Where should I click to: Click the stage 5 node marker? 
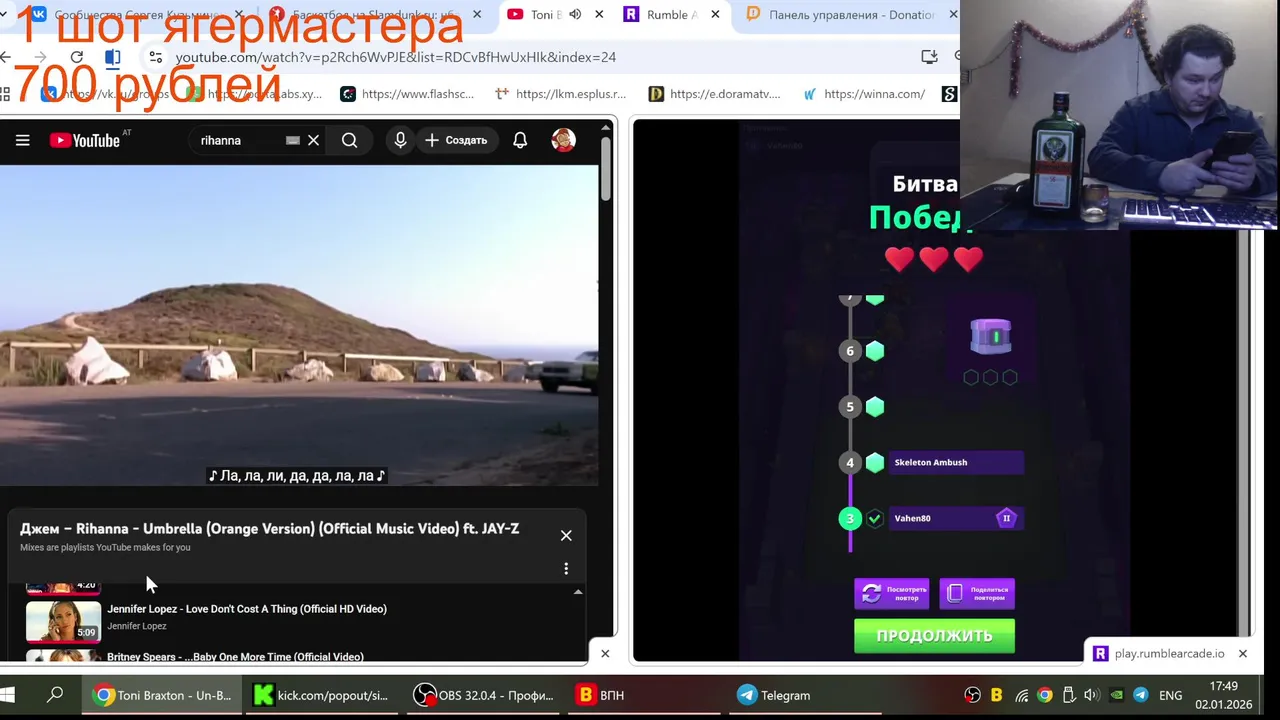850,406
